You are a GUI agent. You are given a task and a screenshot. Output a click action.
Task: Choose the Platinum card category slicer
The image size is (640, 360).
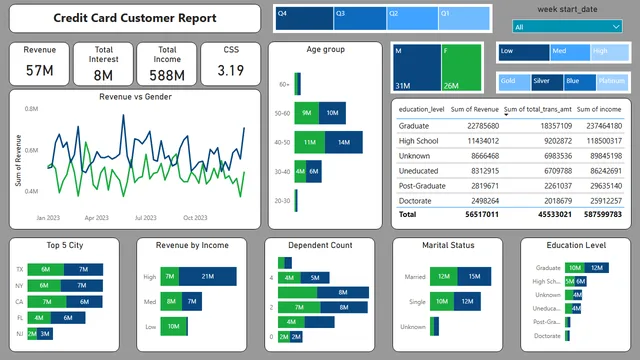click(x=612, y=82)
